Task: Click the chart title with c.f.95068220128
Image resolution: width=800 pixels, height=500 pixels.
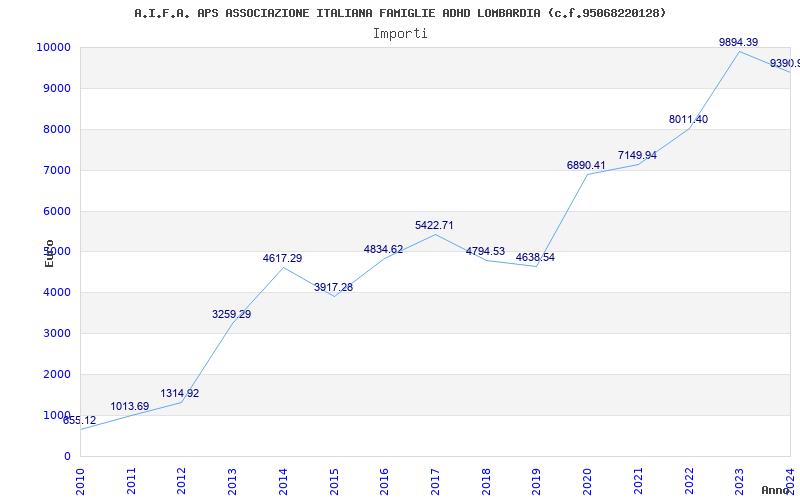Action: pos(401,13)
